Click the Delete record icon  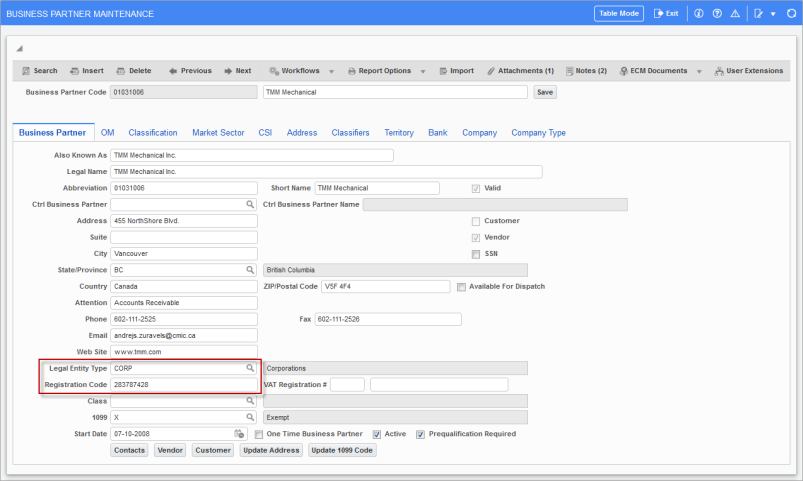point(121,71)
